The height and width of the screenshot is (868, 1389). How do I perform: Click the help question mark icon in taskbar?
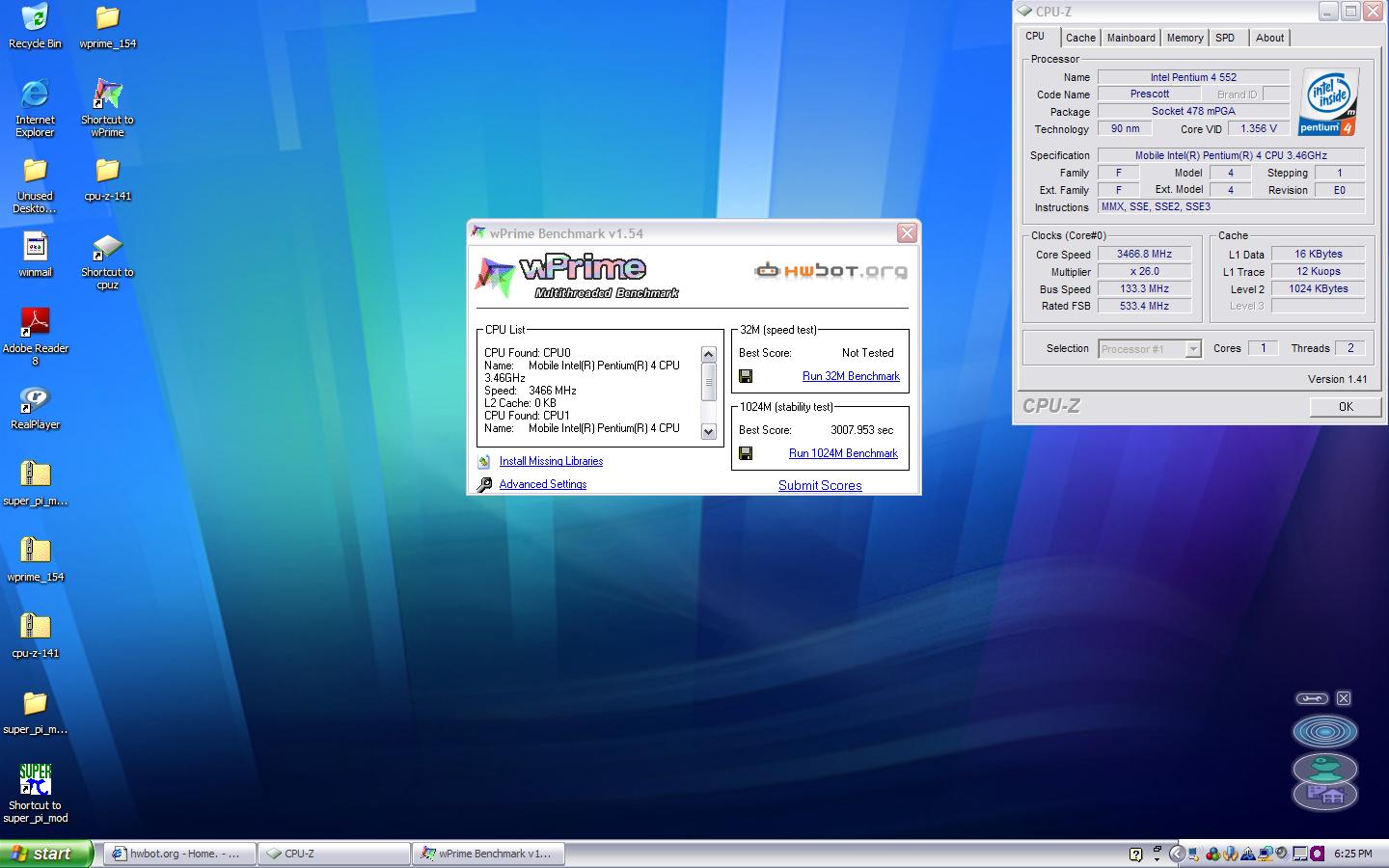point(1135,854)
